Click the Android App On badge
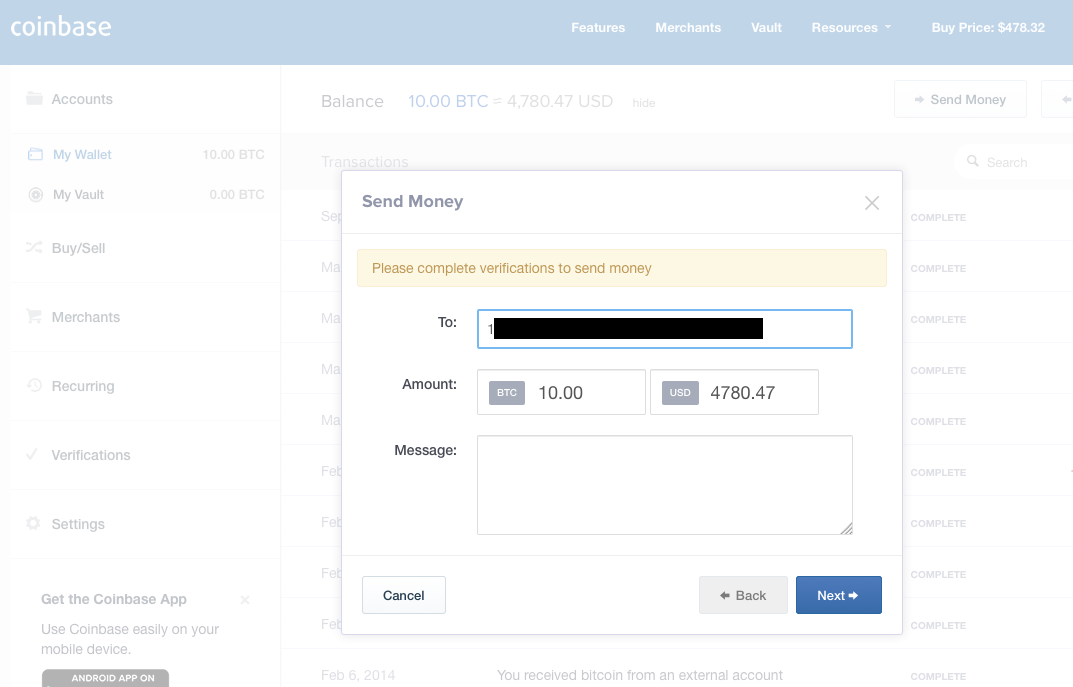This screenshot has width=1073, height=687. point(105,678)
